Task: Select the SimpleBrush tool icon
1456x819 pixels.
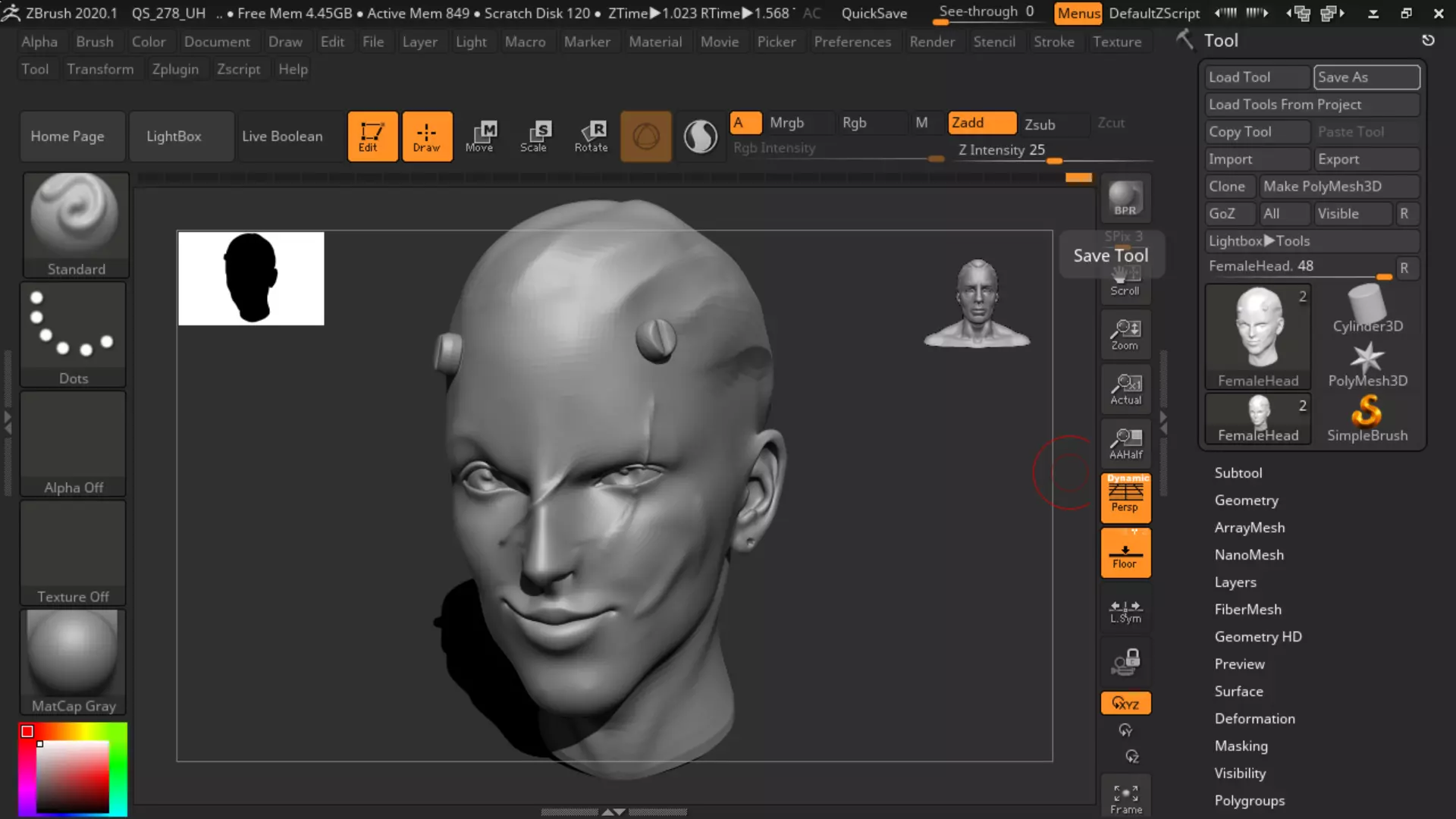Action: tap(1367, 418)
